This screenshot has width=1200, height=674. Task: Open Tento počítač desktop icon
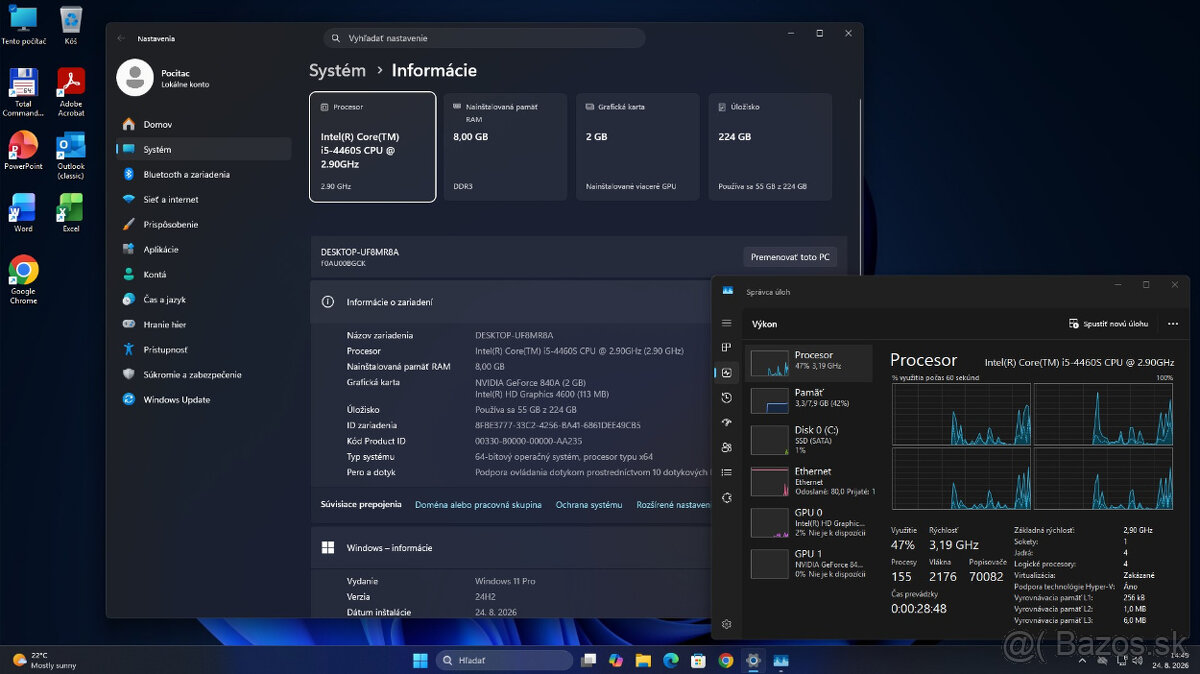coord(22,26)
